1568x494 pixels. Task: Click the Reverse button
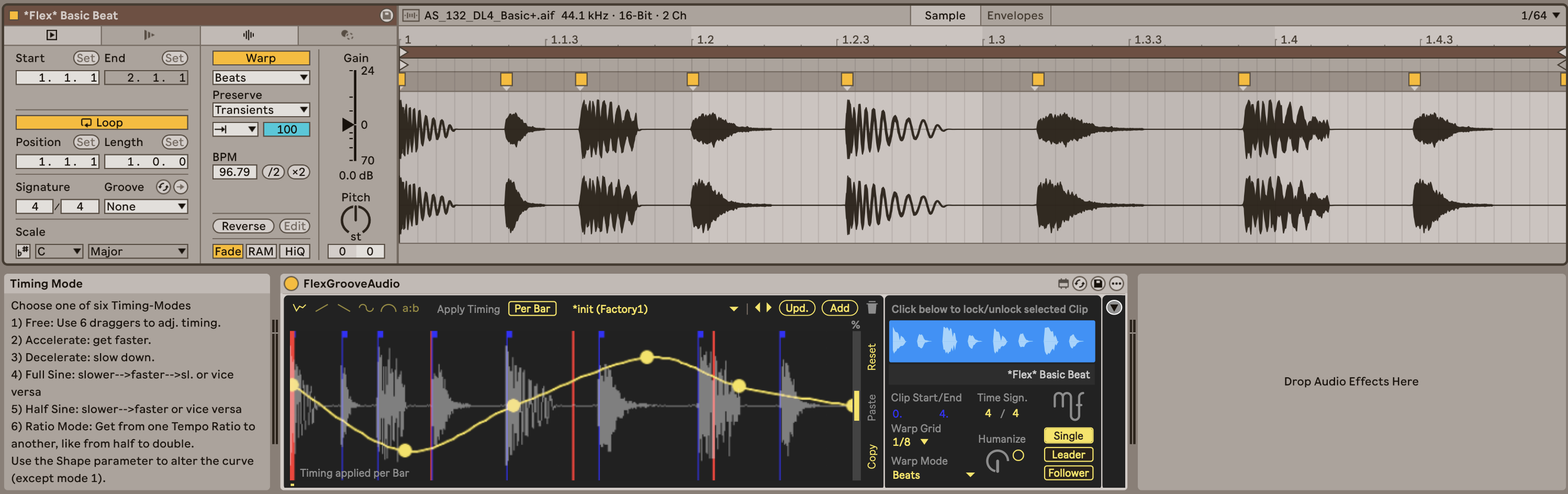(243, 226)
